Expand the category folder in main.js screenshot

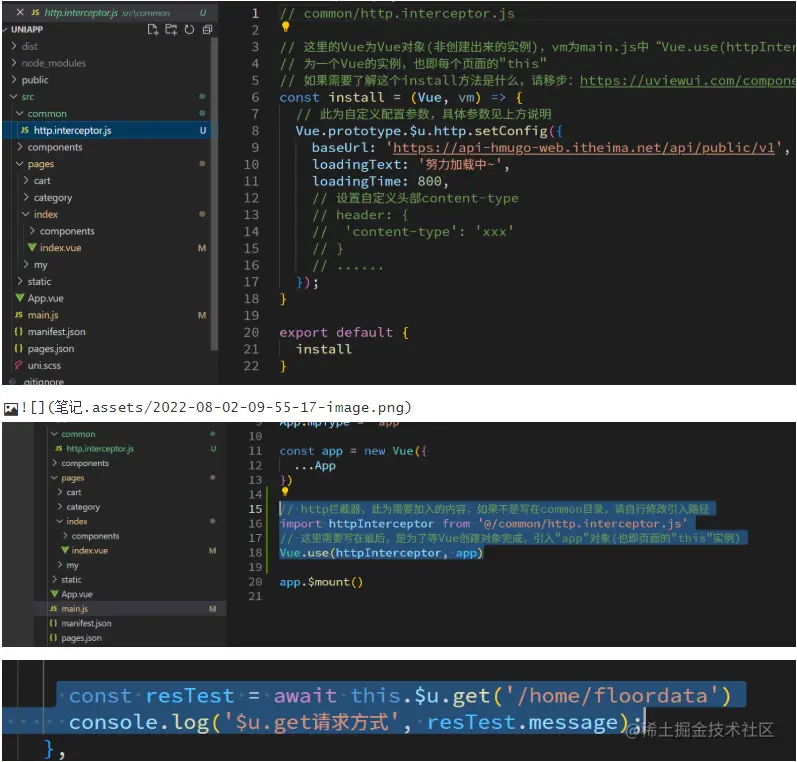[60, 507]
